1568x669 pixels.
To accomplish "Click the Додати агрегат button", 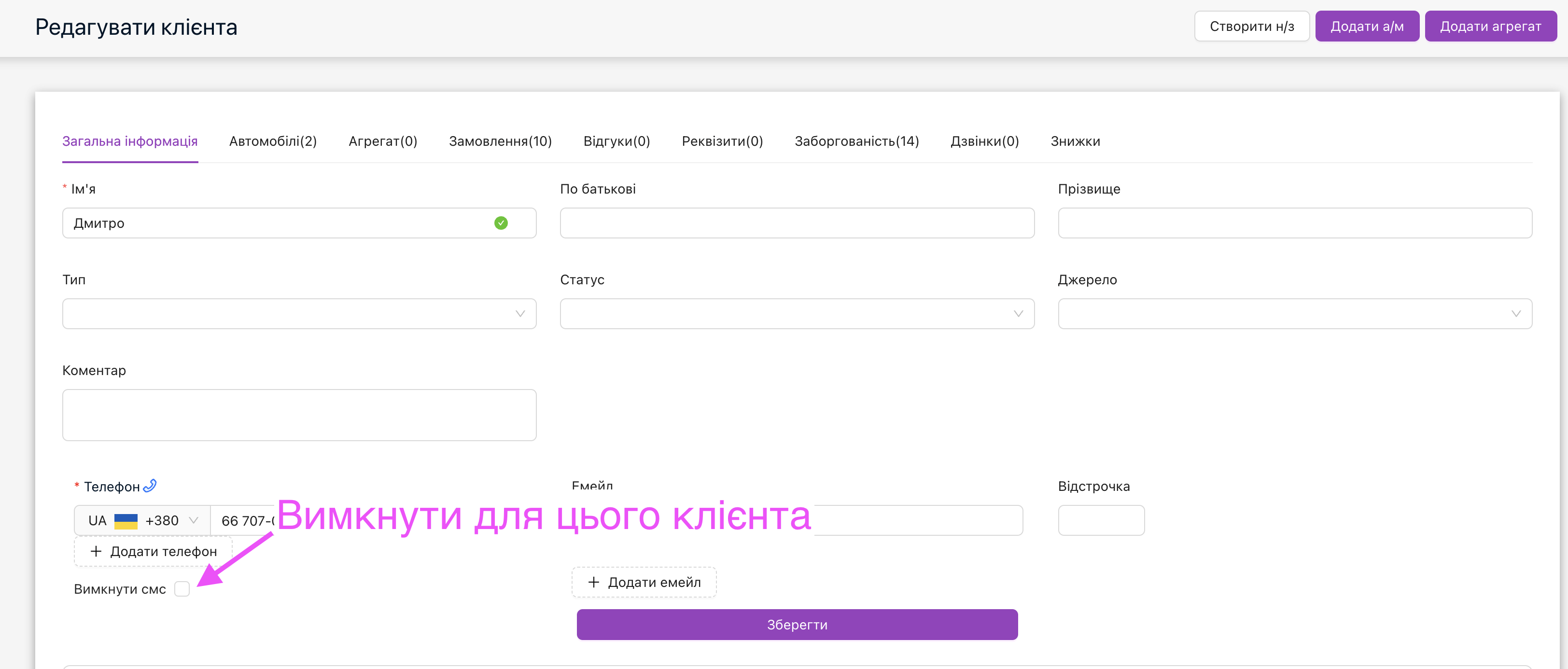I will (x=1490, y=26).
